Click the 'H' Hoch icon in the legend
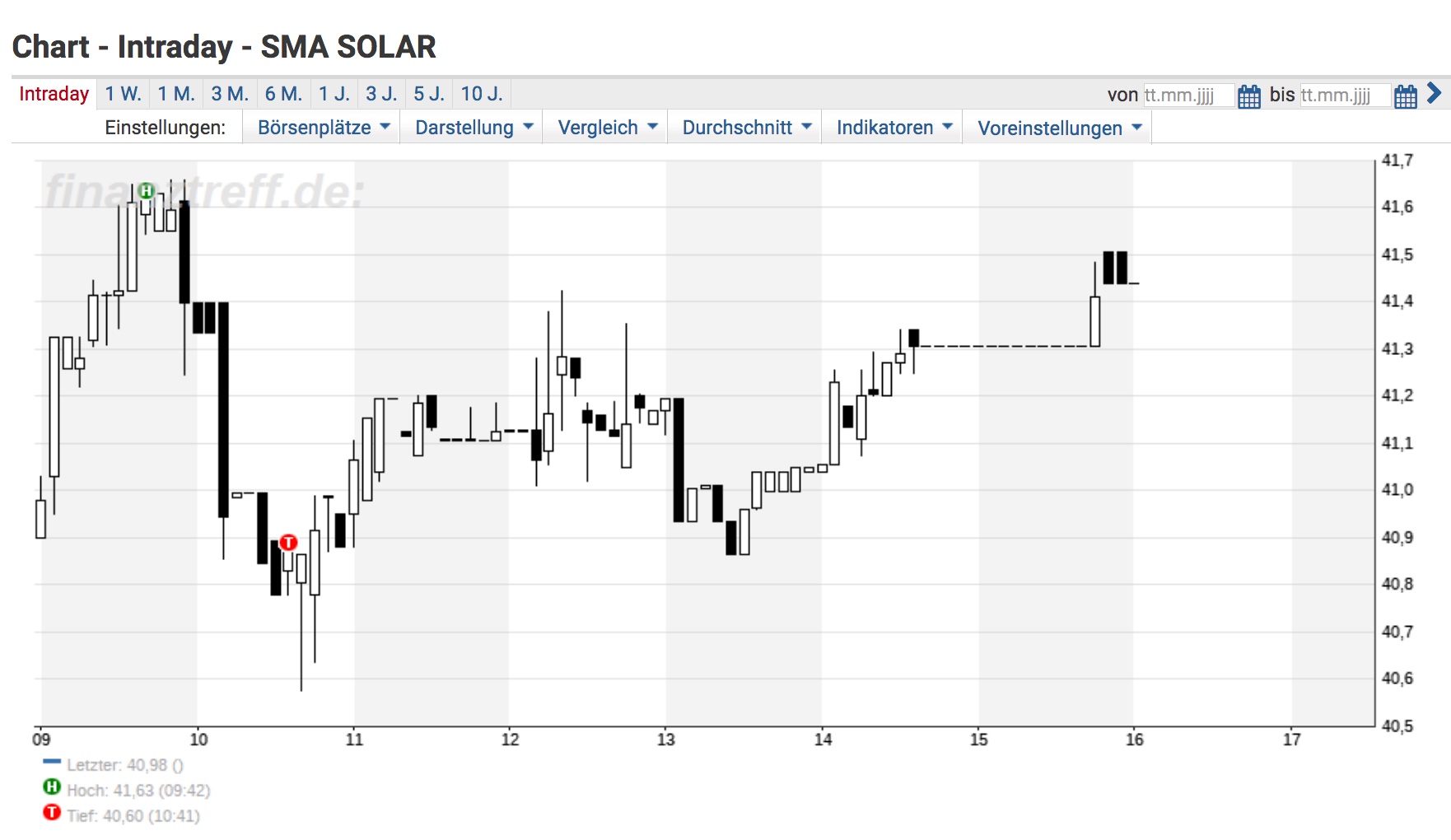The height and width of the screenshot is (840, 1451). [x=52, y=788]
